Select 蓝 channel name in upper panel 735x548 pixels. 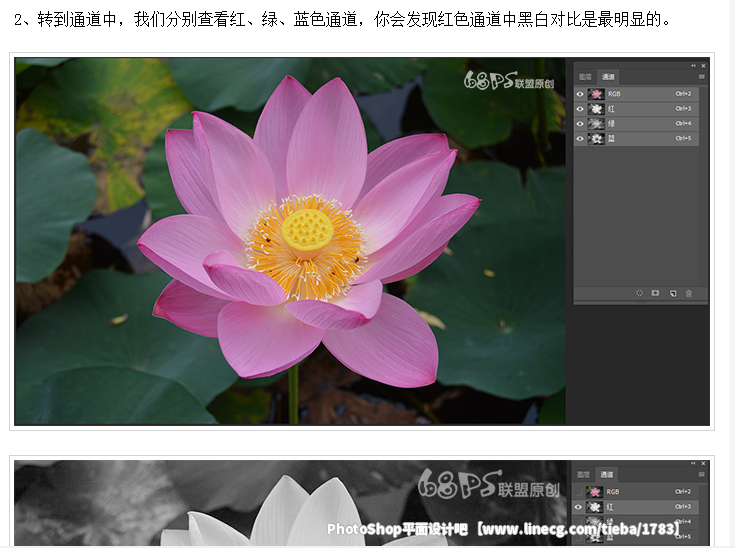click(611, 139)
